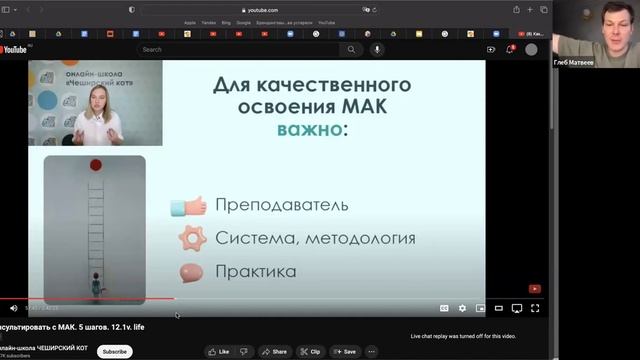The height and width of the screenshot is (360, 640).
Task: Open Safari privacy report shield
Action: click(x=131, y=10)
